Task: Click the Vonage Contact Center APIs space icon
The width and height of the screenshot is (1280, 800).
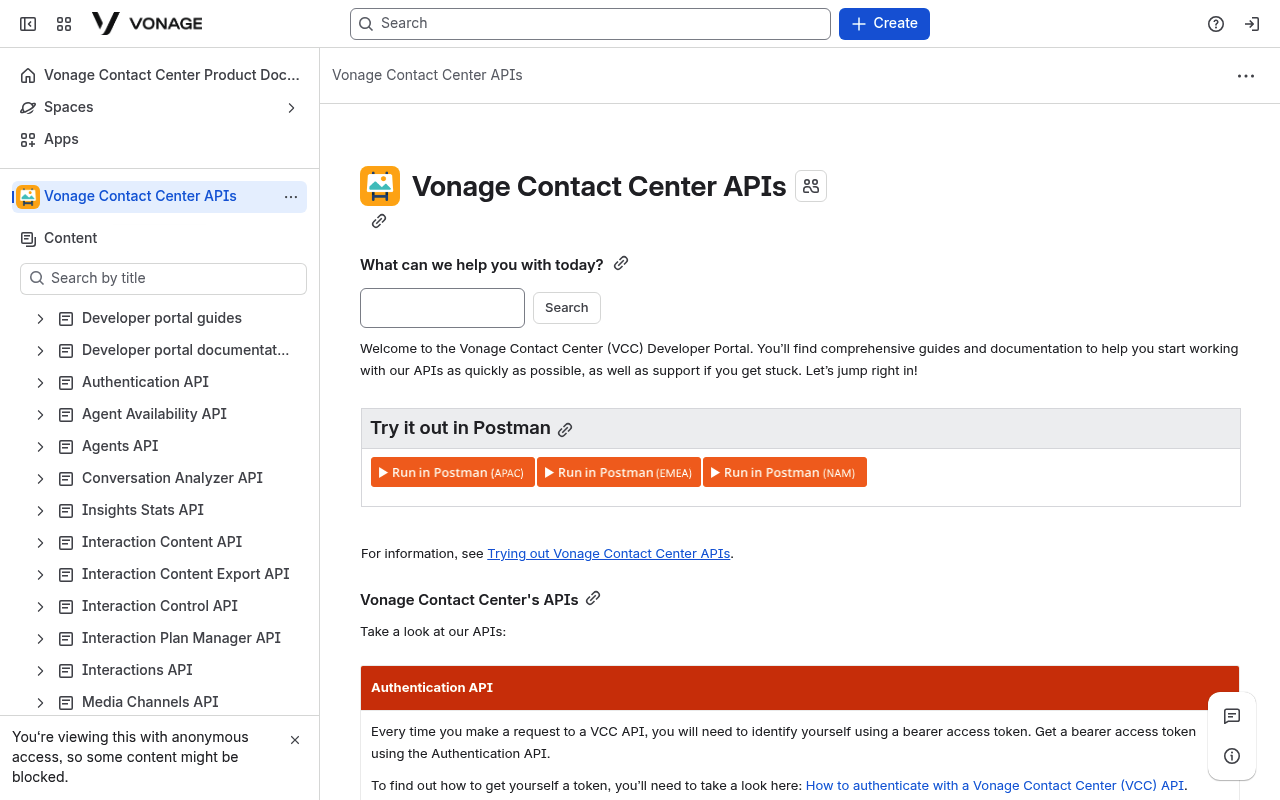Action: 28,196
